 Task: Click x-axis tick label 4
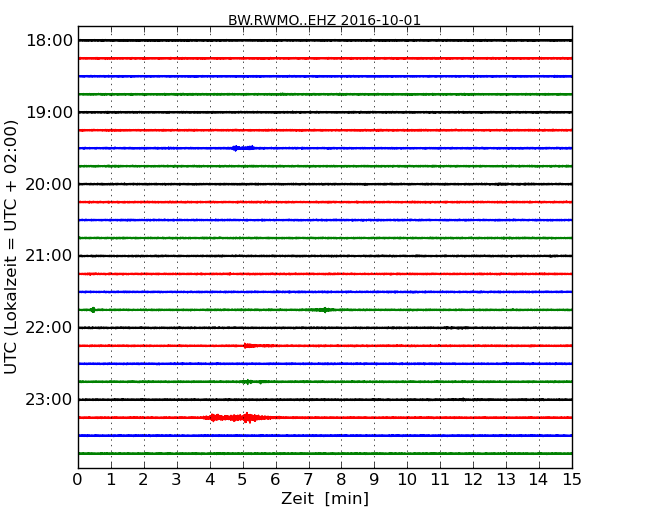coord(210,479)
